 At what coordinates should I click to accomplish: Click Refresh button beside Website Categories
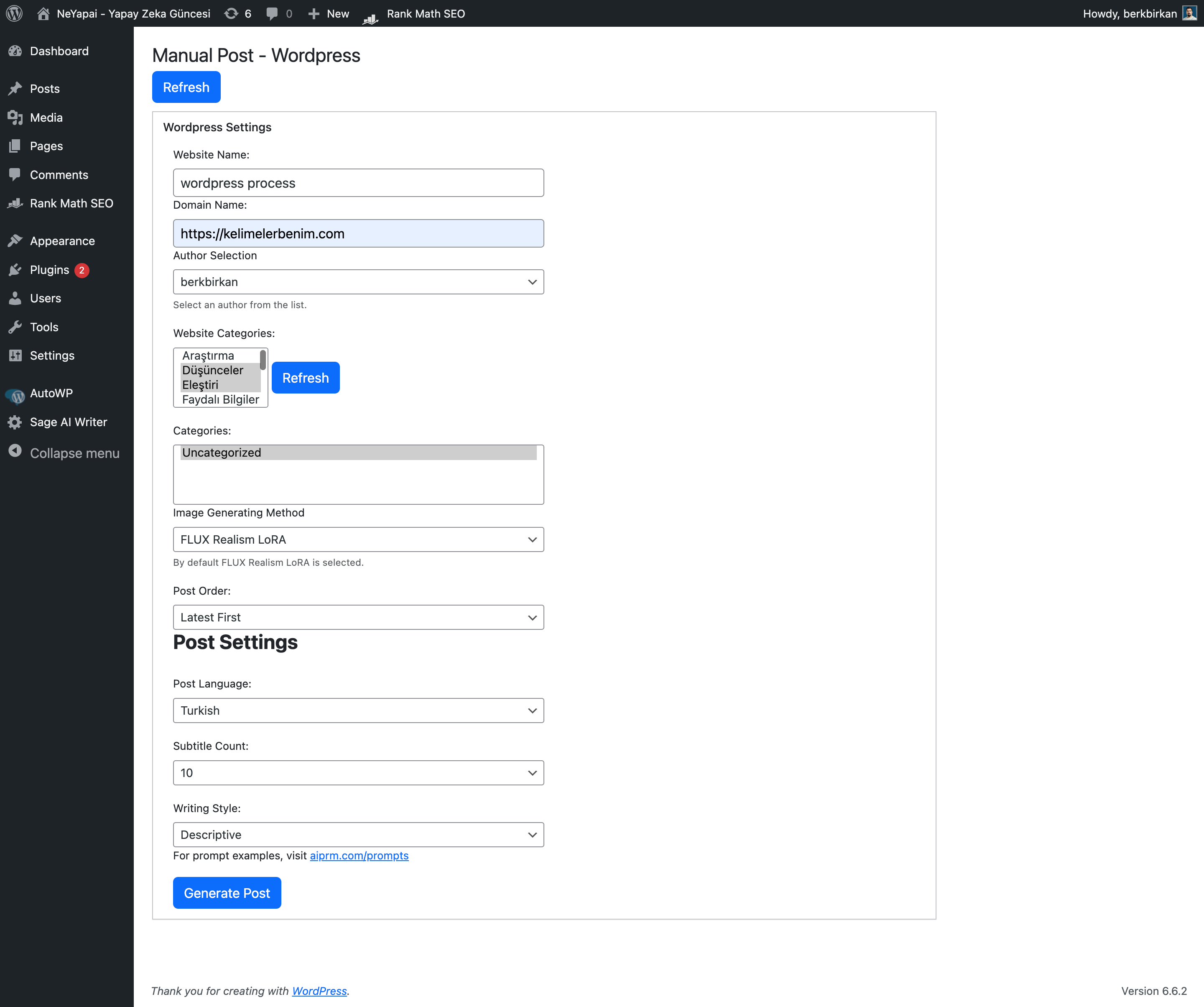(306, 378)
